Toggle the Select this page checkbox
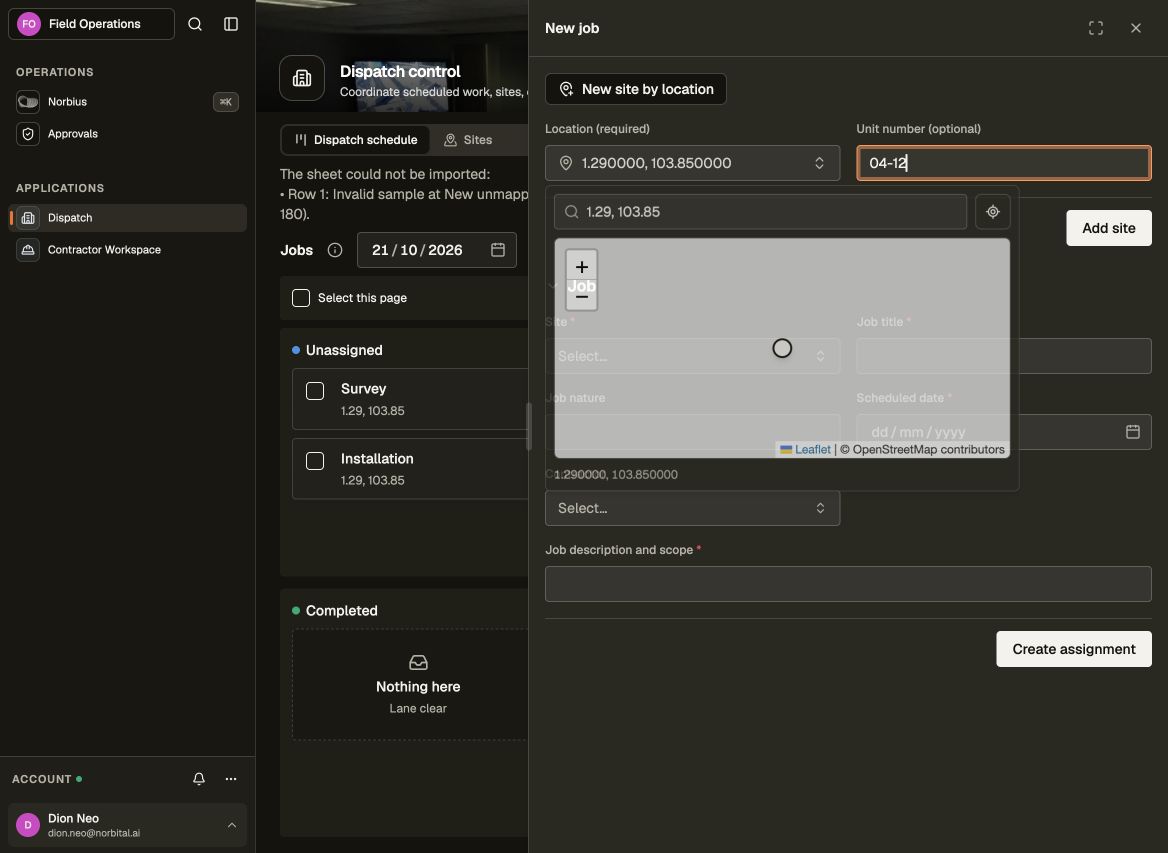This screenshot has height=853, width=1168. [301, 298]
